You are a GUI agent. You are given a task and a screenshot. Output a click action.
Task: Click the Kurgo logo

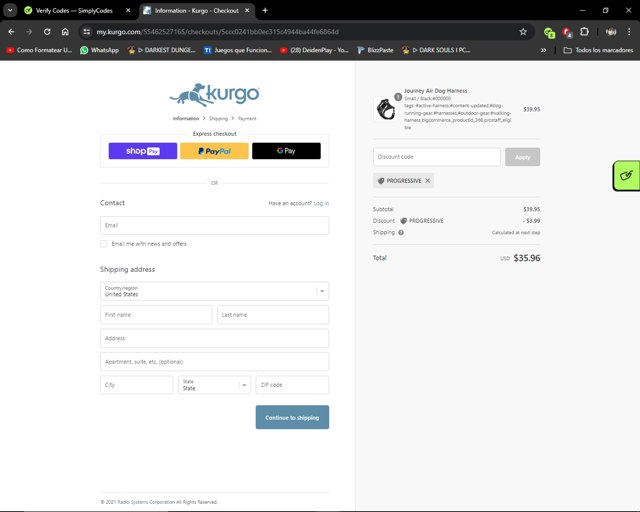[214, 94]
